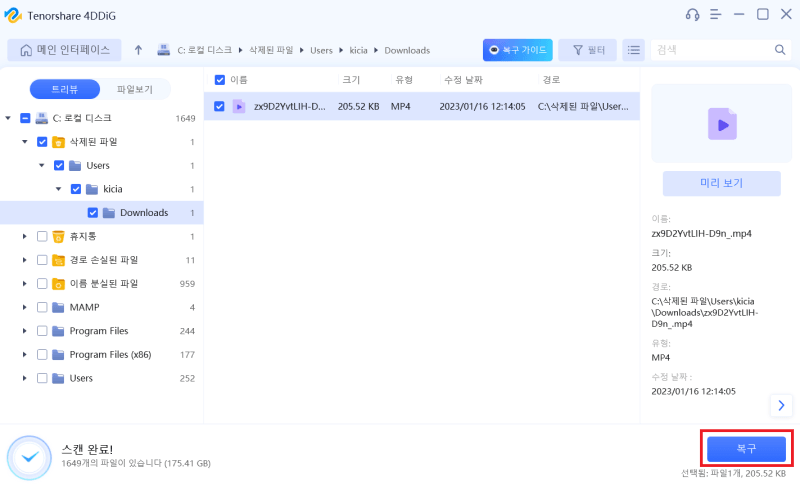Click the C: drive icon in breadcrumb
This screenshot has width=800, height=490.
point(163,50)
